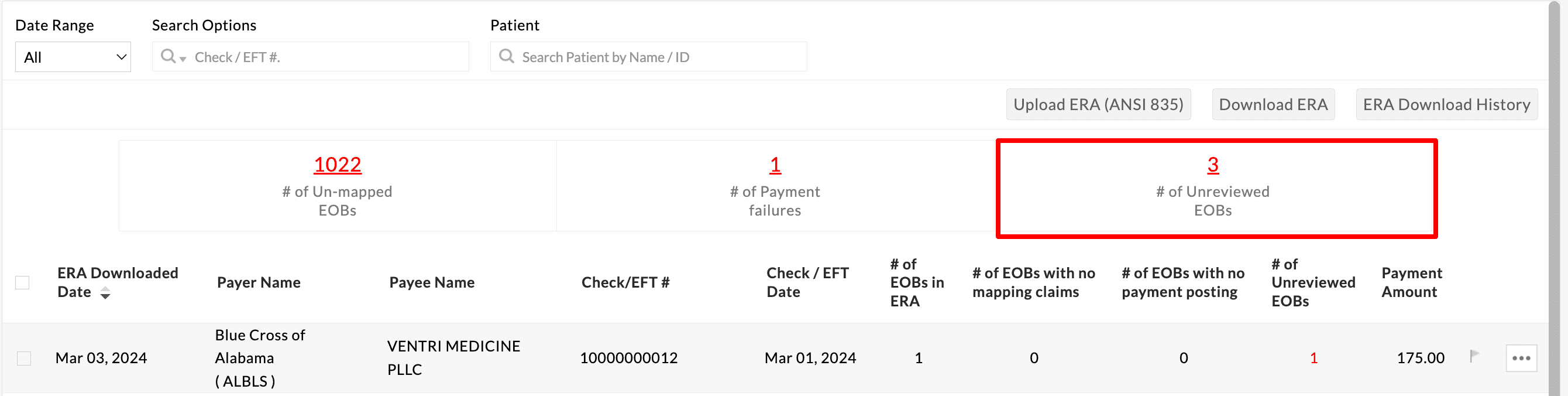Sort table by ERA Downloaded Date

(118, 282)
